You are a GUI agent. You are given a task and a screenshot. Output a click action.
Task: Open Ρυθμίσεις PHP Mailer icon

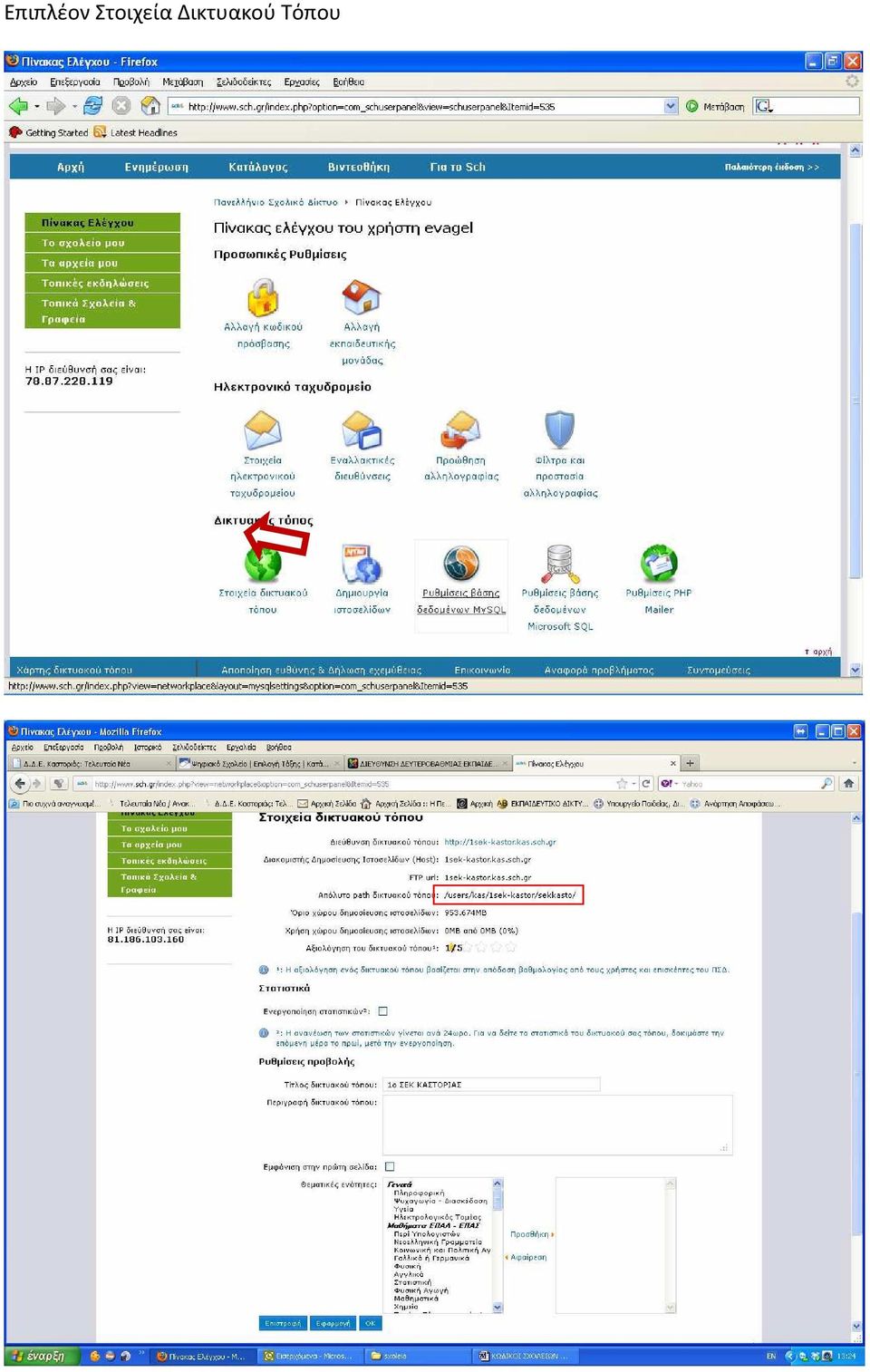(659, 563)
